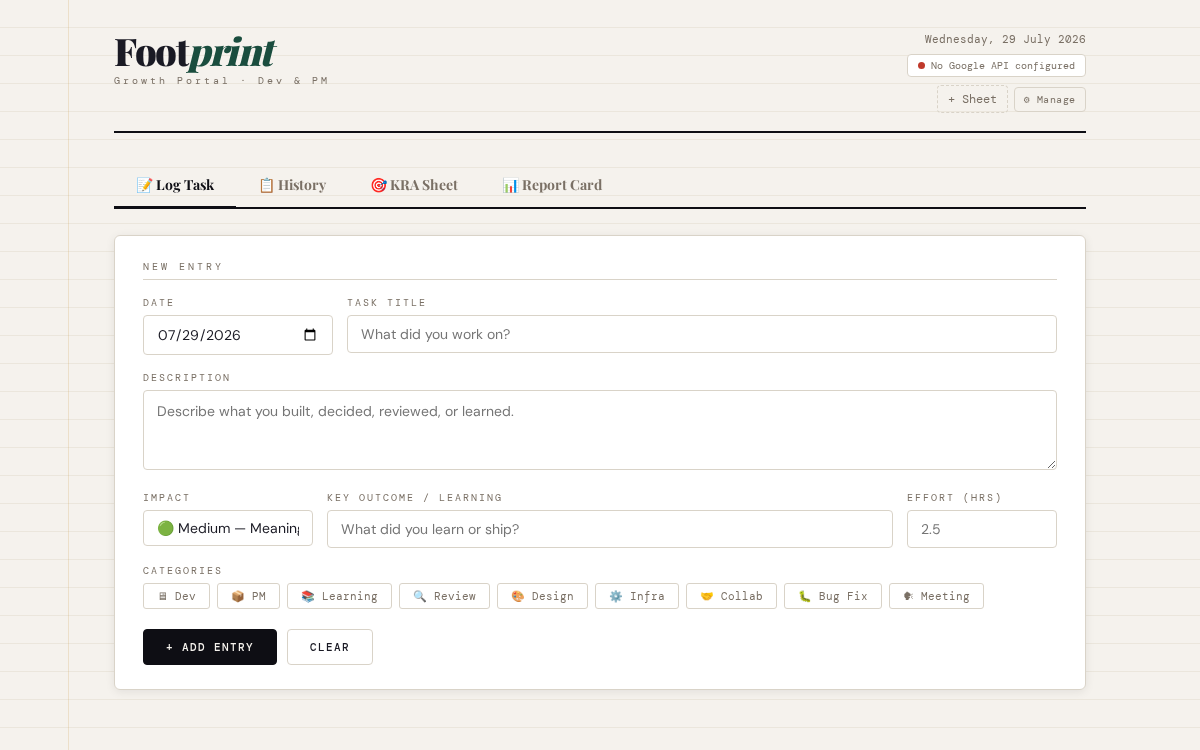This screenshot has width=1200, height=750.
Task: Enable the Design category chip
Action: (542, 596)
